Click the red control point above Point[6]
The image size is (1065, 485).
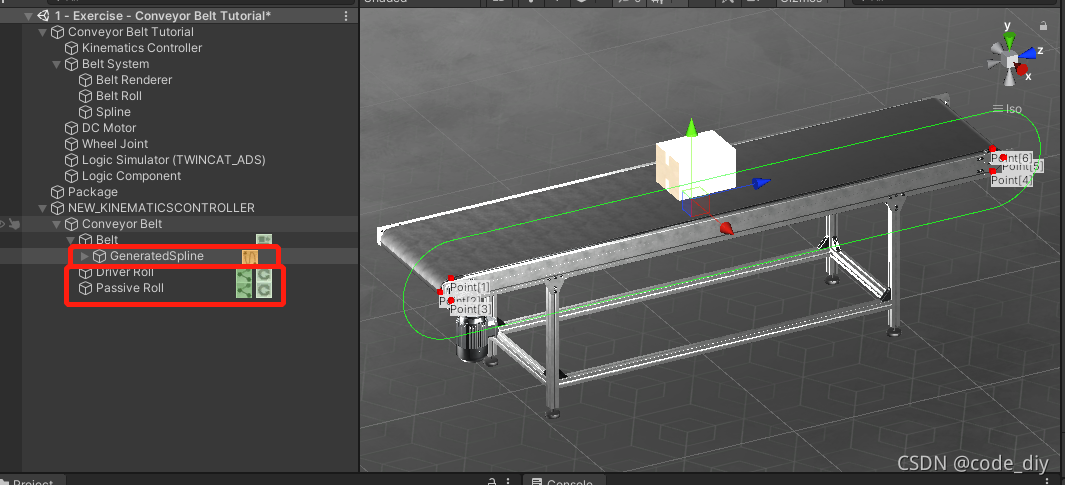pyautogui.click(x=992, y=148)
